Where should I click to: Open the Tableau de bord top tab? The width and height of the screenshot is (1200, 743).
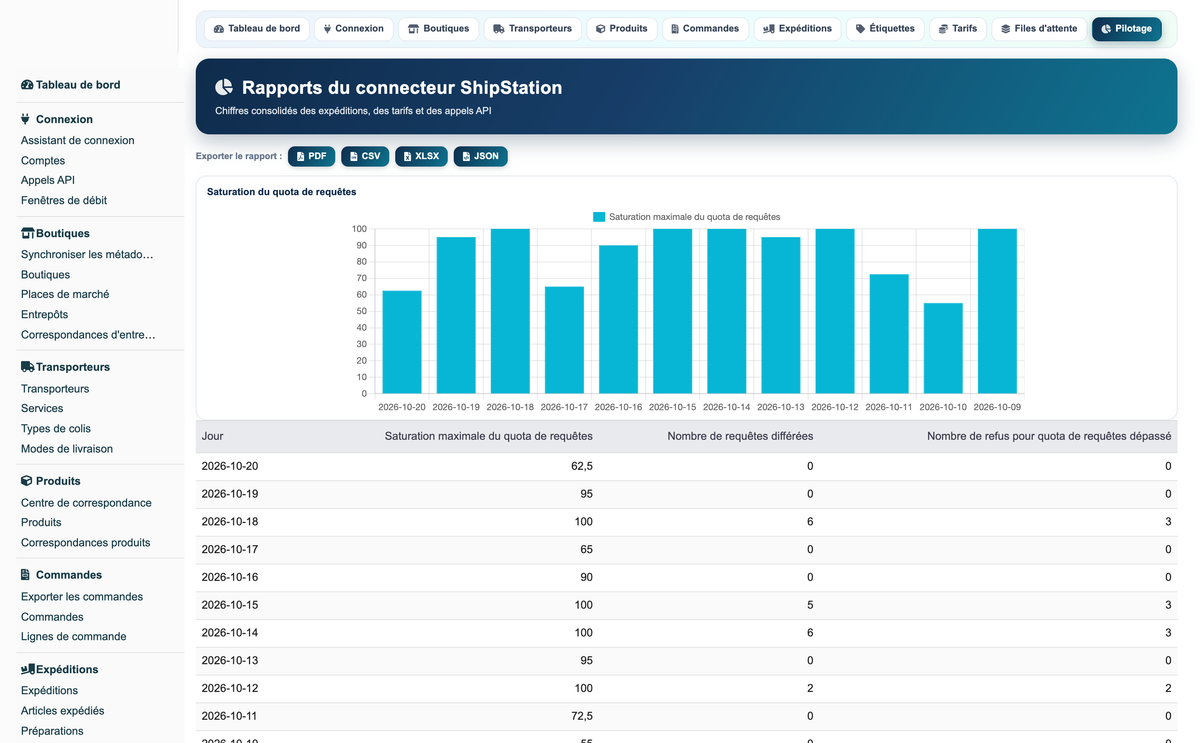[257, 29]
